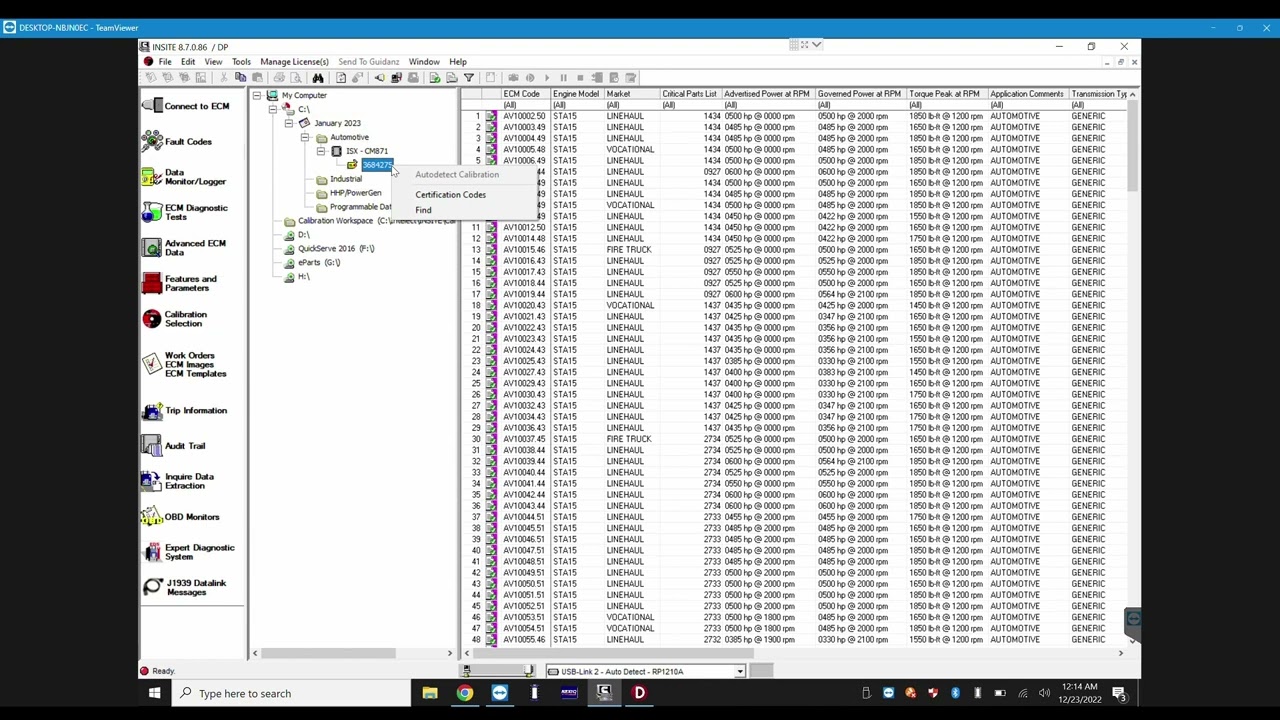Sort by Governed Power at RPM header
The width and height of the screenshot is (1280, 720).
(x=859, y=94)
